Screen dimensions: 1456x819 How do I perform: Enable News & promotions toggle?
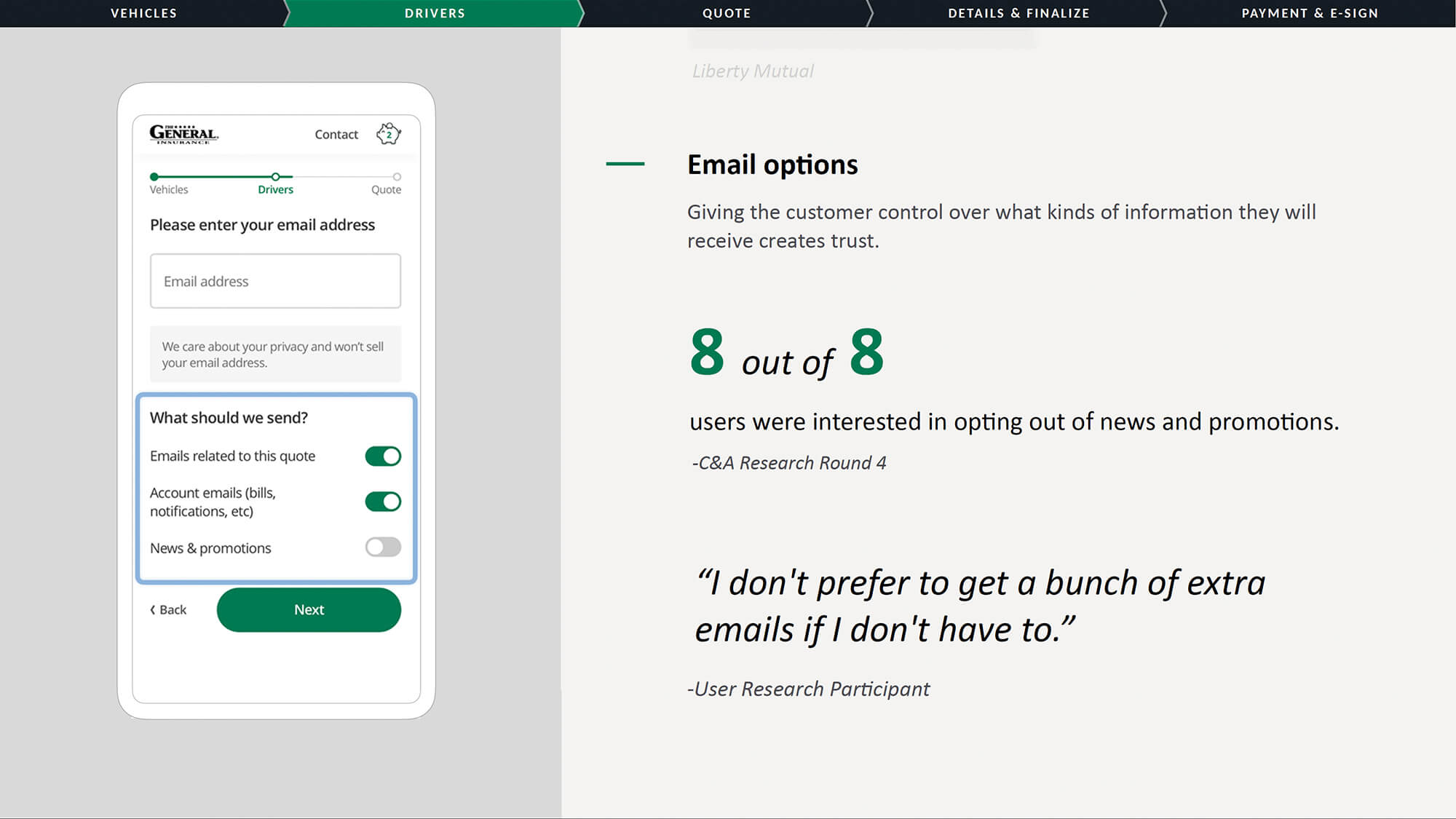click(383, 547)
